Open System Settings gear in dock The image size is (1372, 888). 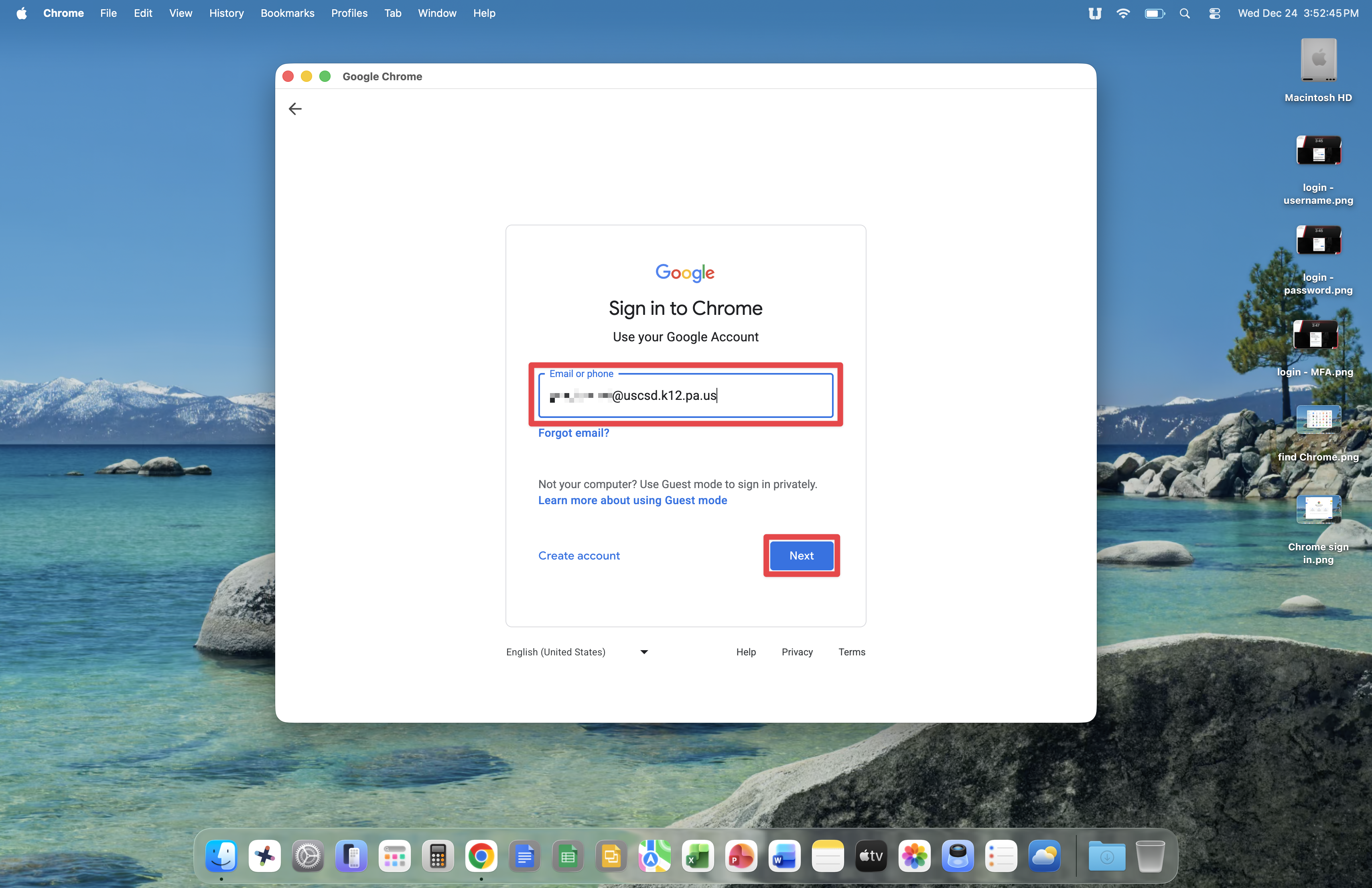tap(308, 856)
